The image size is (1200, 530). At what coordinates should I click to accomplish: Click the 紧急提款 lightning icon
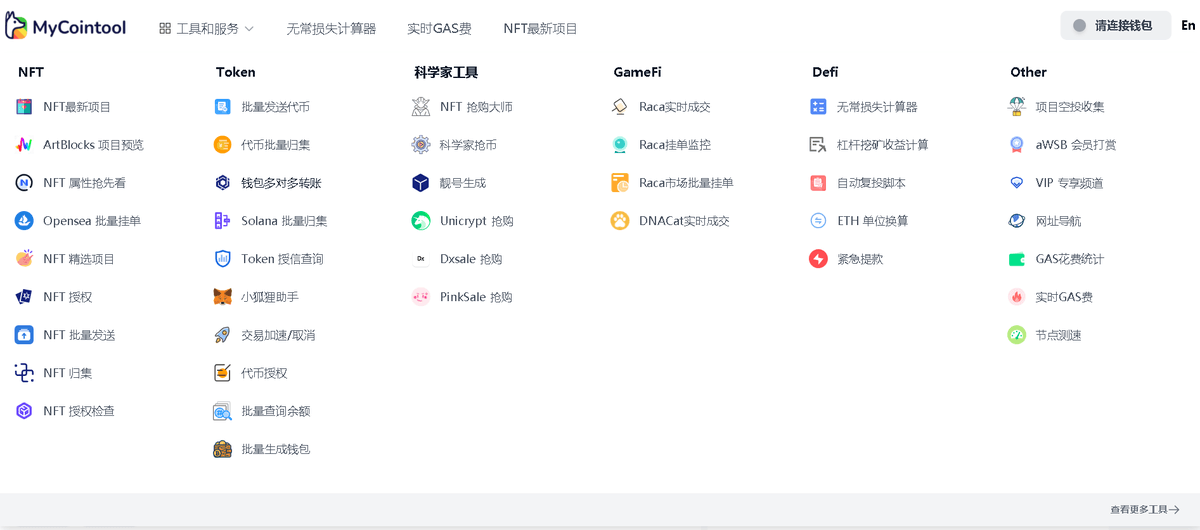[818, 259]
